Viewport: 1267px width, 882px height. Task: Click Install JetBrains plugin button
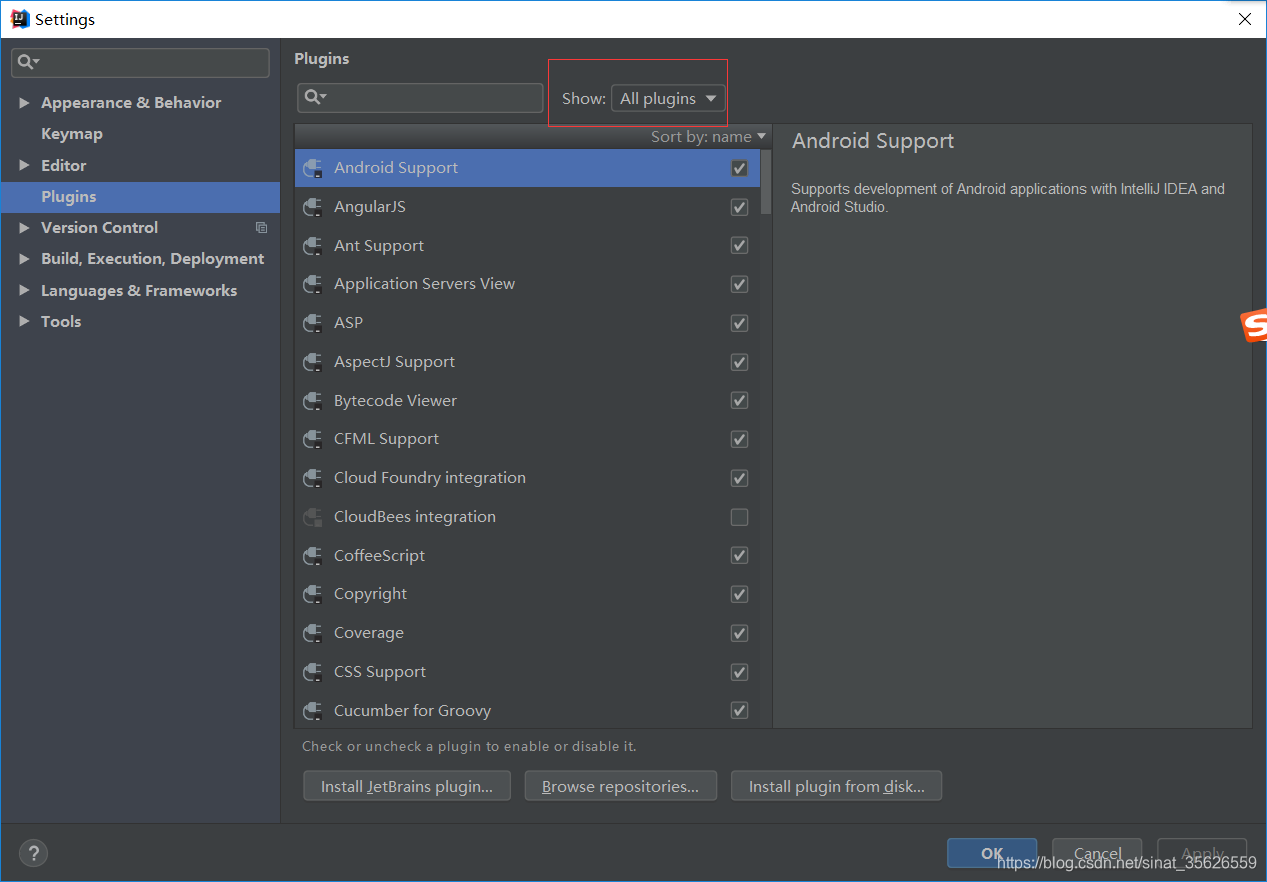[407, 786]
